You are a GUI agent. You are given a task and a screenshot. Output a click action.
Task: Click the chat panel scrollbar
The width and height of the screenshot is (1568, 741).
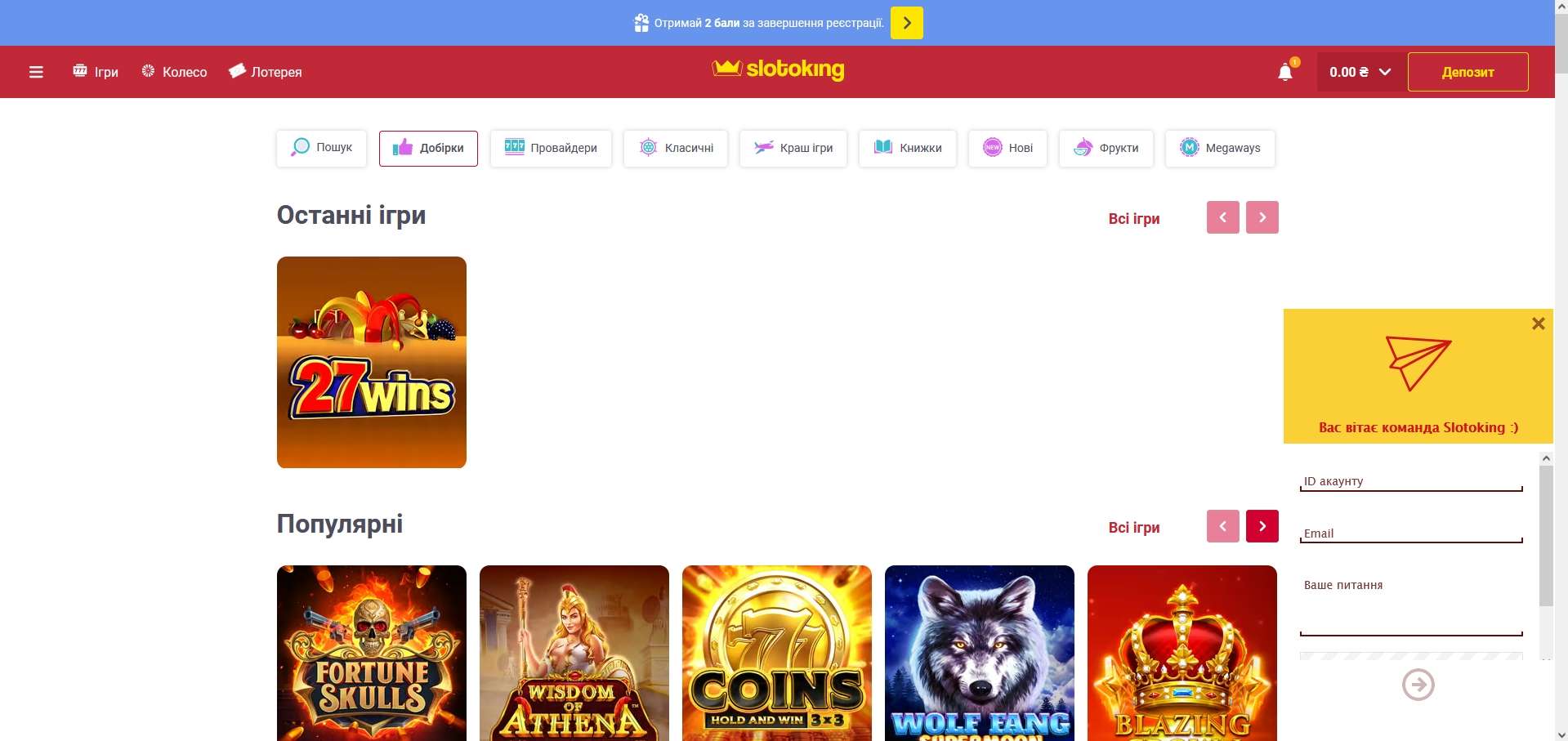point(1546,556)
